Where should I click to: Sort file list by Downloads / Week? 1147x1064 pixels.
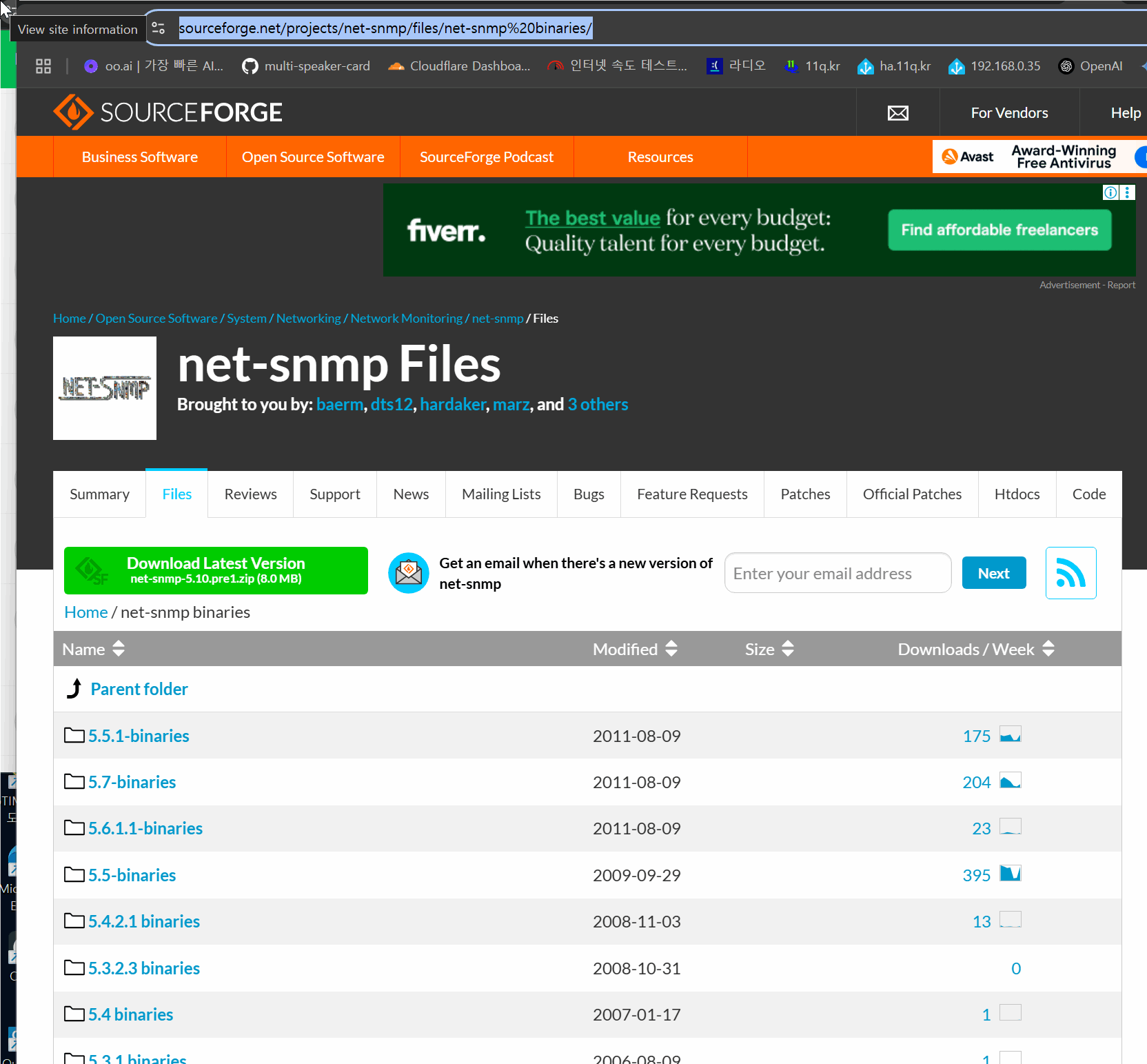[976, 649]
